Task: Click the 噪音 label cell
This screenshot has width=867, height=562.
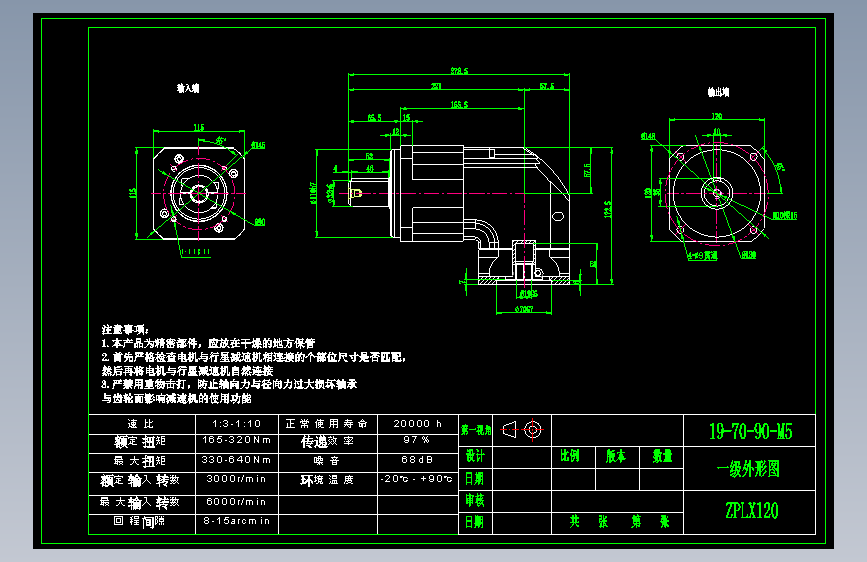Action: tap(327, 462)
